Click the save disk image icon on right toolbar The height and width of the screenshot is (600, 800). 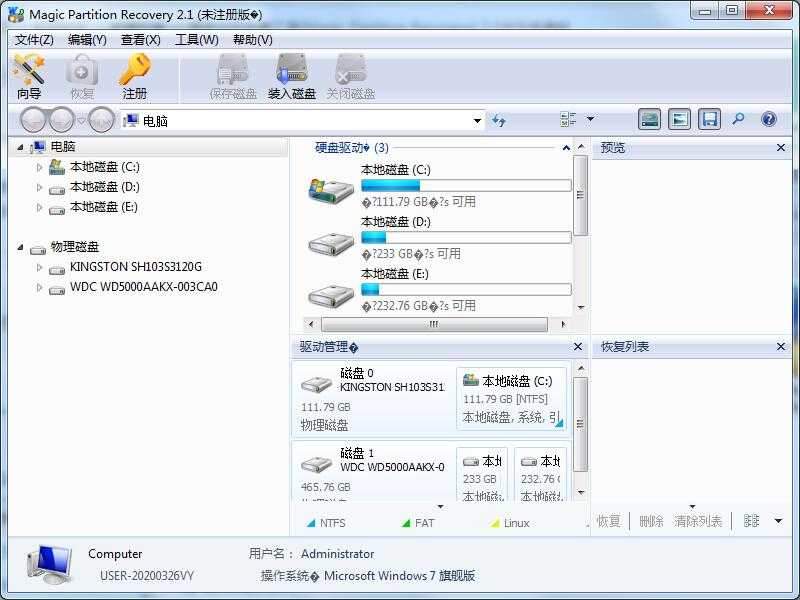(x=708, y=119)
